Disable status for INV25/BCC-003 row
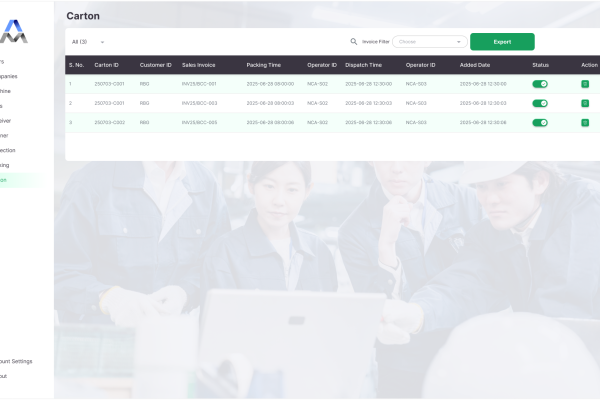Image resolution: width=600 pixels, height=400 pixels. [540, 103]
